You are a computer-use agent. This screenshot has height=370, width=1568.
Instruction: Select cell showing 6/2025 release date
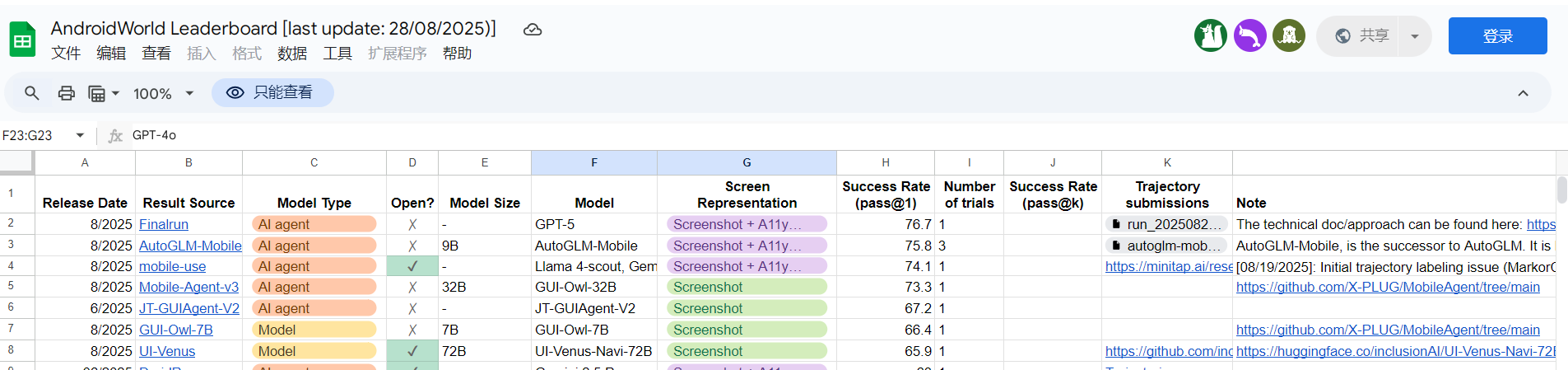click(85, 308)
